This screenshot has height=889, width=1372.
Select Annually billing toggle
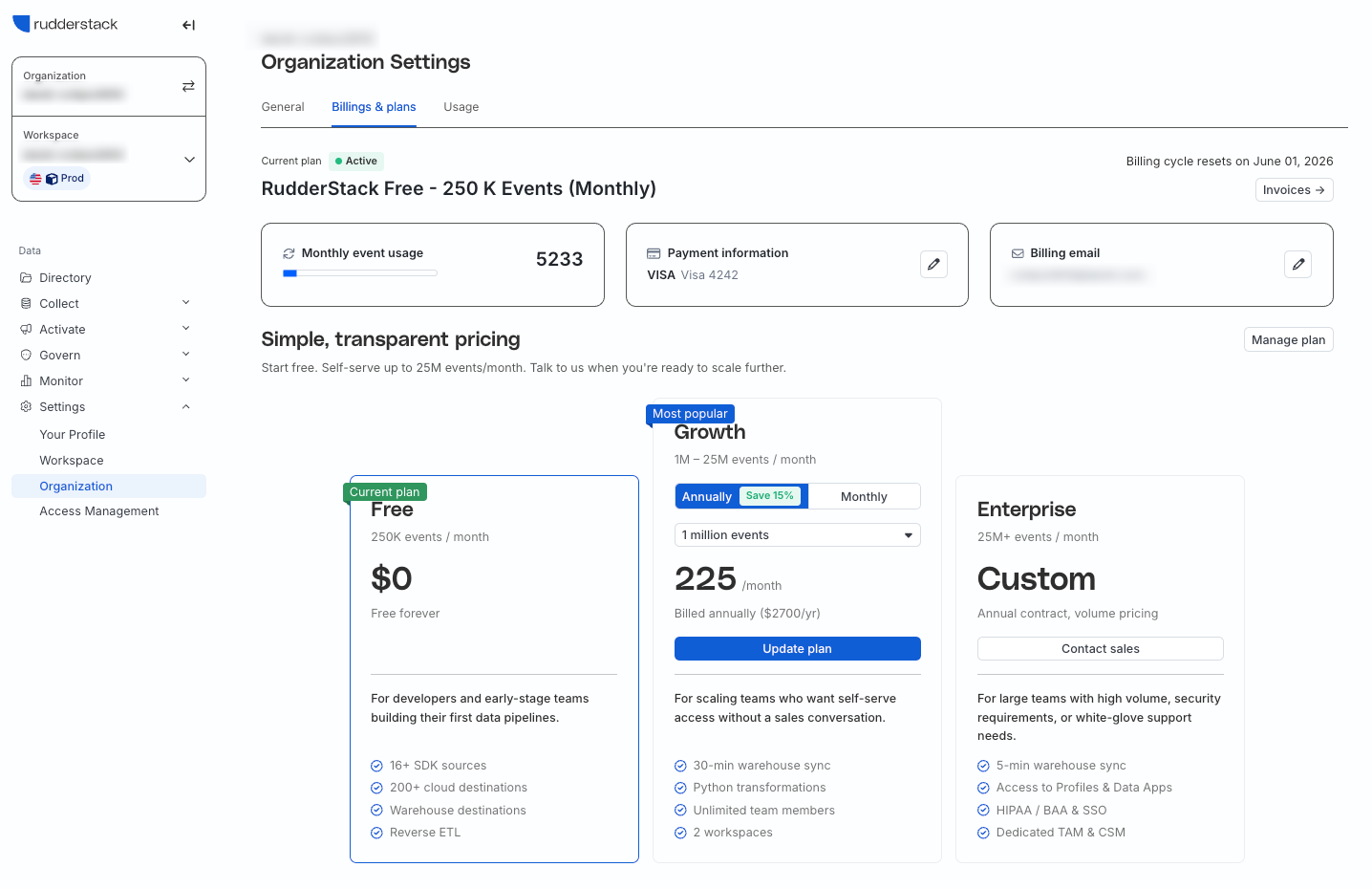741,497
